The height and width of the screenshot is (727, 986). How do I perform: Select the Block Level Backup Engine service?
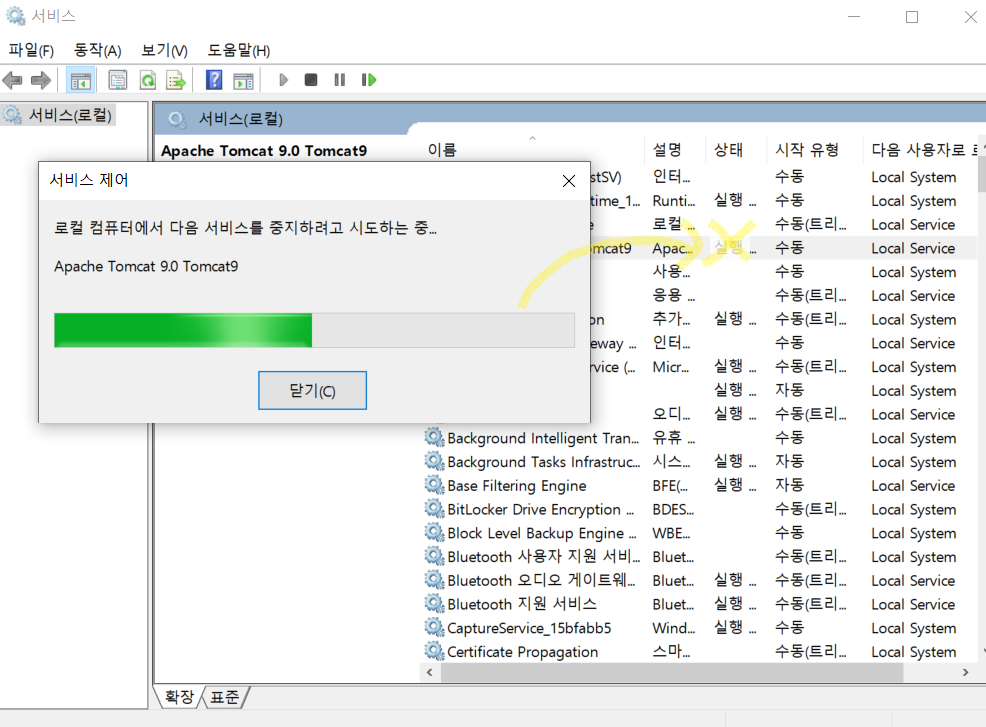click(x=698, y=533)
